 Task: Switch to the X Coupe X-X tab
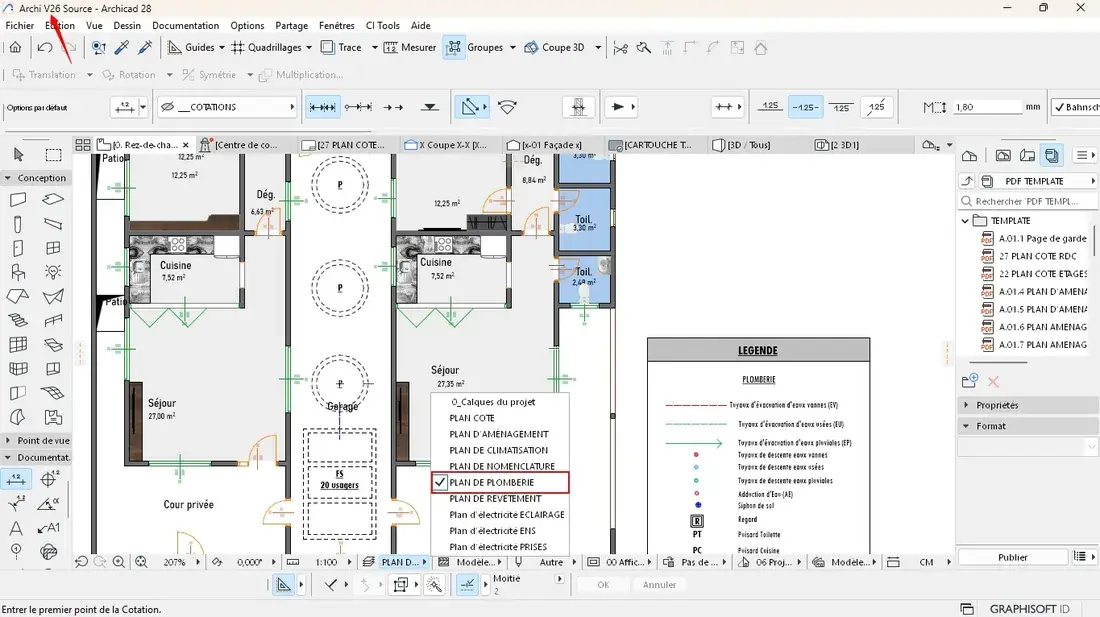[x=452, y=145]
